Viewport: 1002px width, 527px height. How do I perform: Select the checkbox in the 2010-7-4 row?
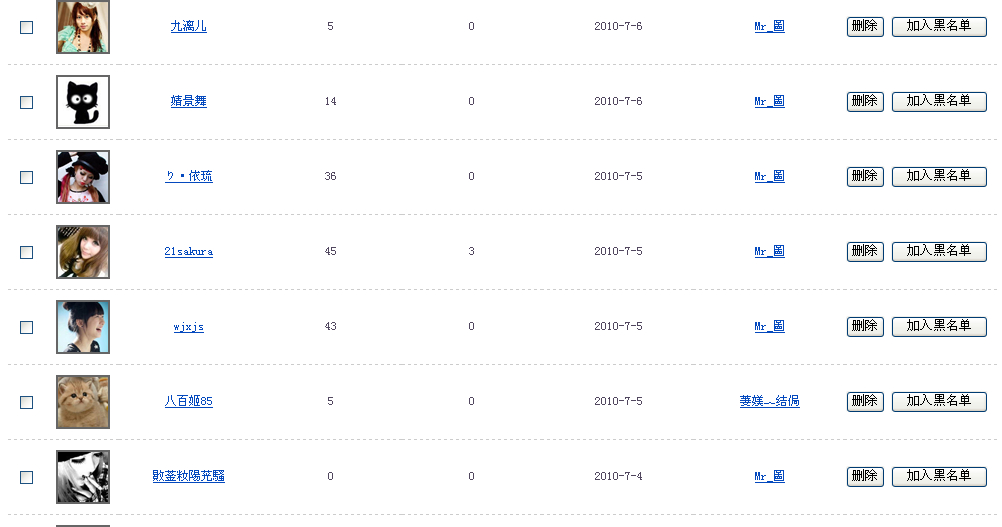27,478
